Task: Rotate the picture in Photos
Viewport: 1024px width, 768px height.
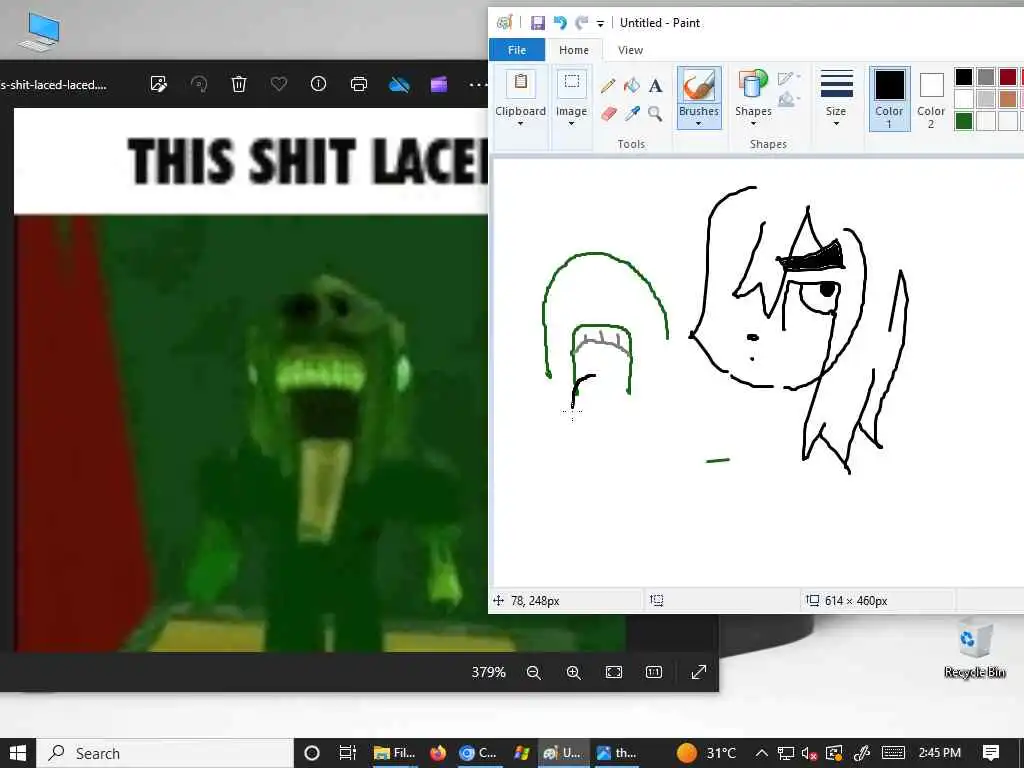Action: pyautogui.click(x=199, y=84)
